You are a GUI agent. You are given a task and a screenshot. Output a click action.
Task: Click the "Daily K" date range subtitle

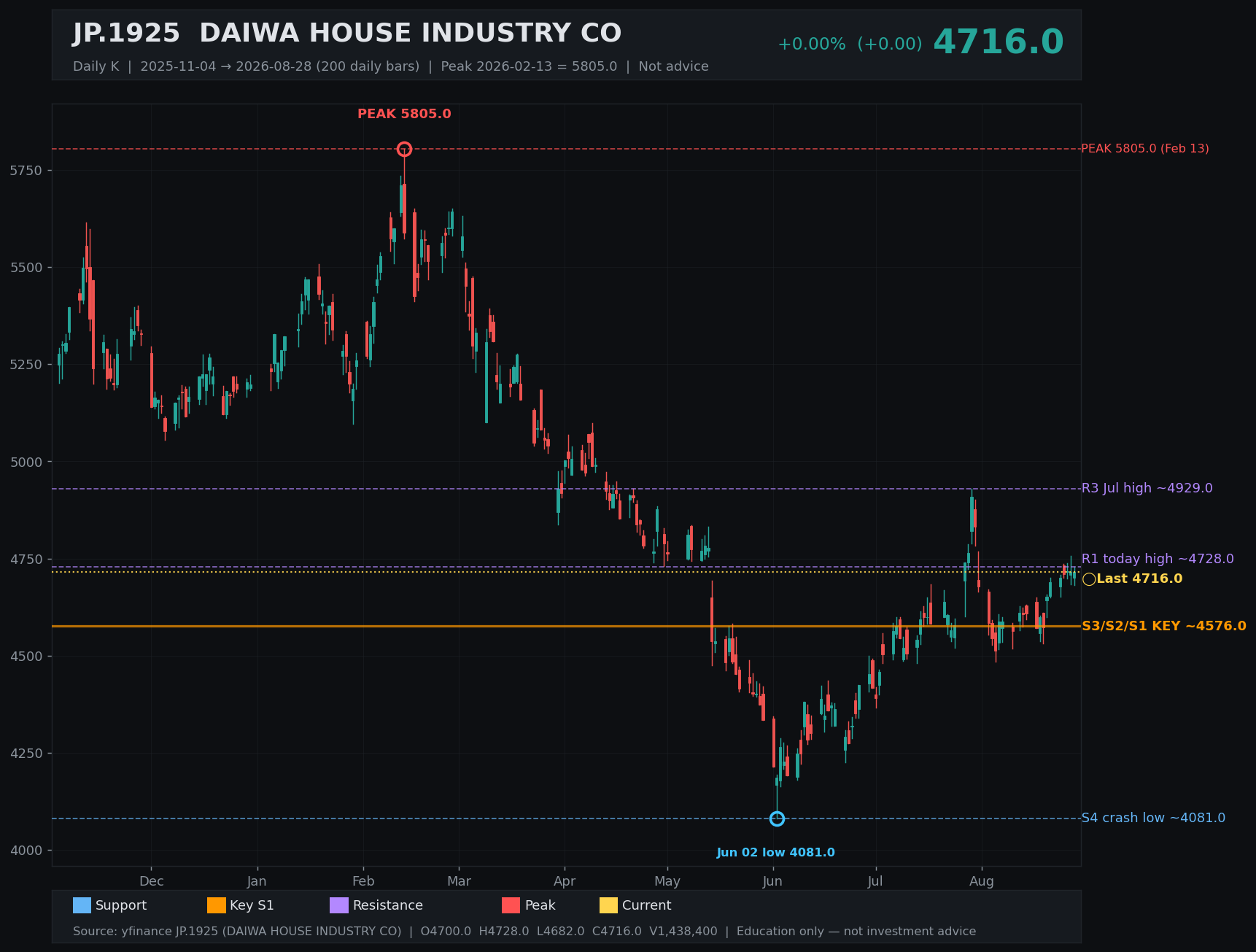point(391,66)
